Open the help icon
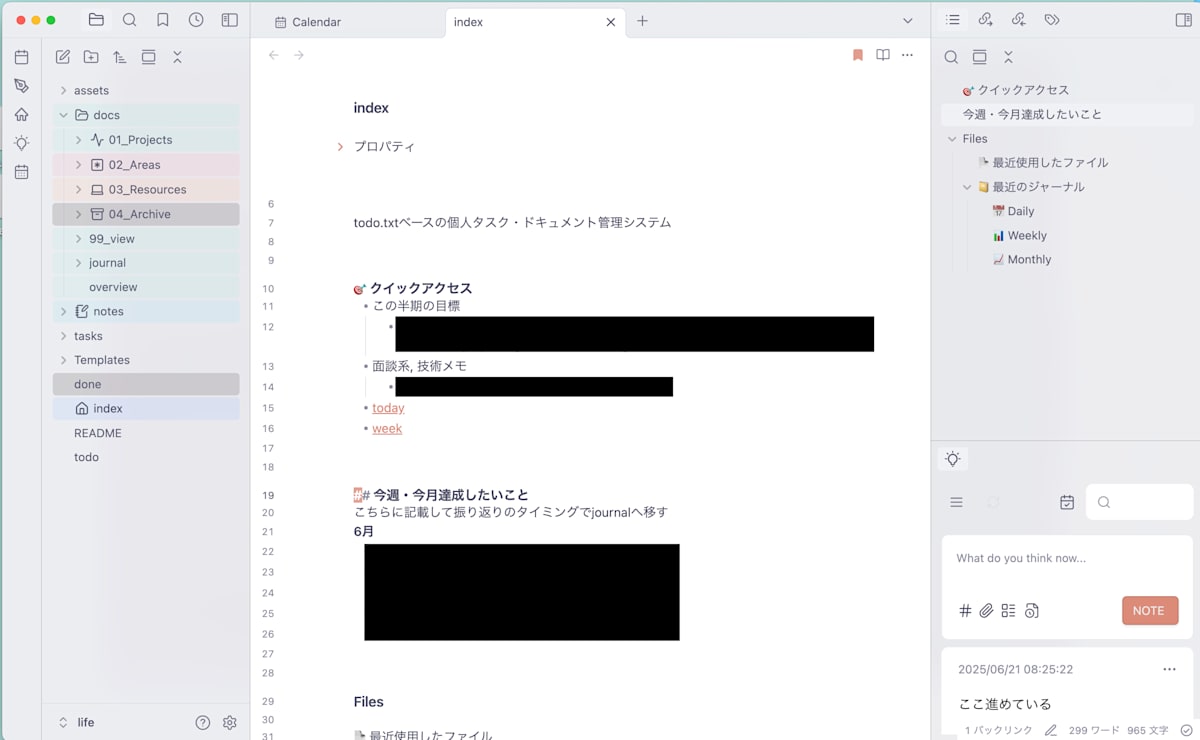 [x=203, y=722]
